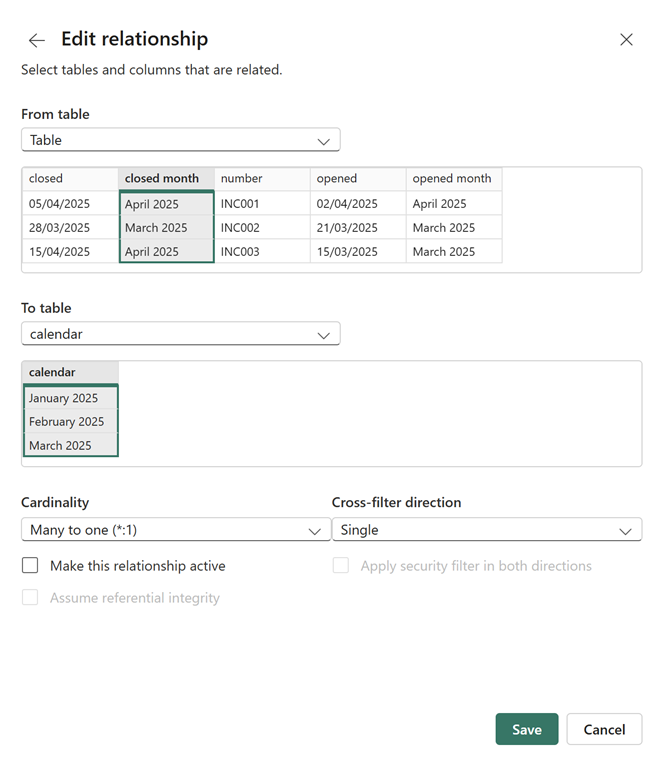Expand the Cardinality dropdown

pos(175,530)
